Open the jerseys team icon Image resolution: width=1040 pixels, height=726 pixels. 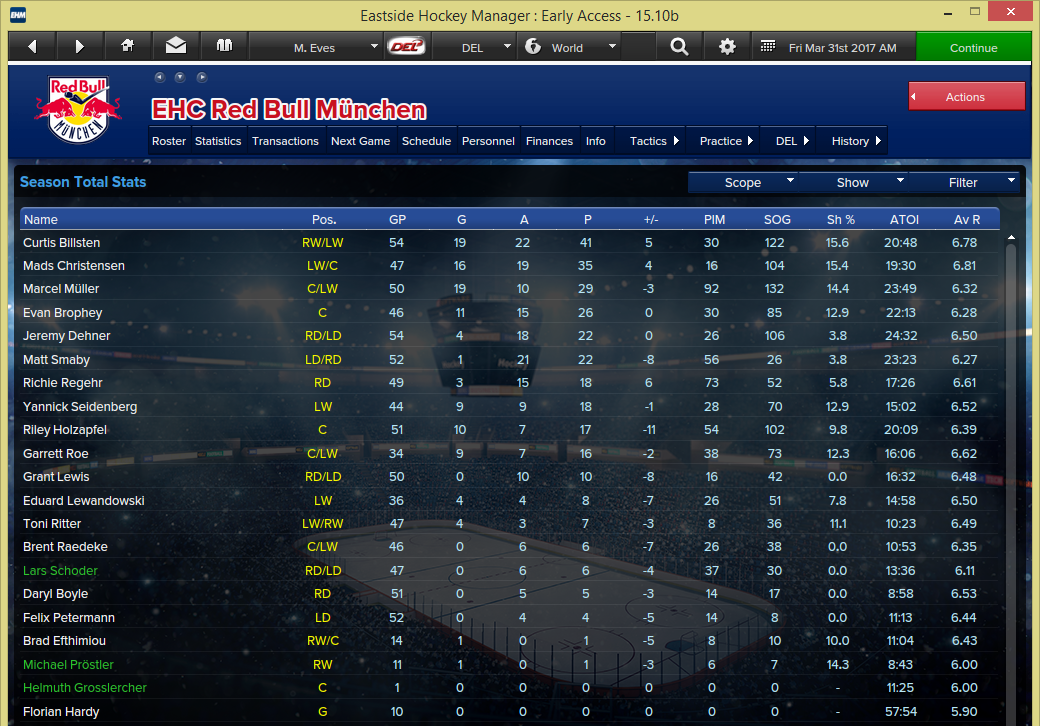(224, 46)
